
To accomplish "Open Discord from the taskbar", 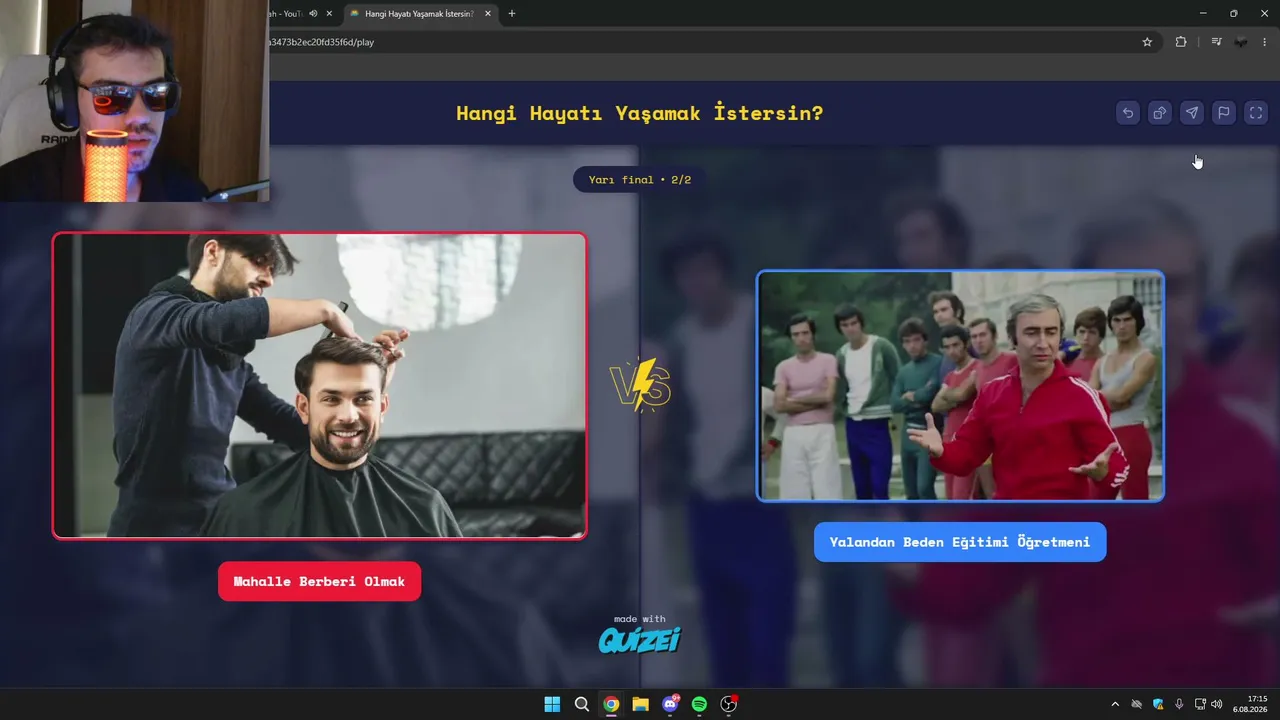I will 670,704.
